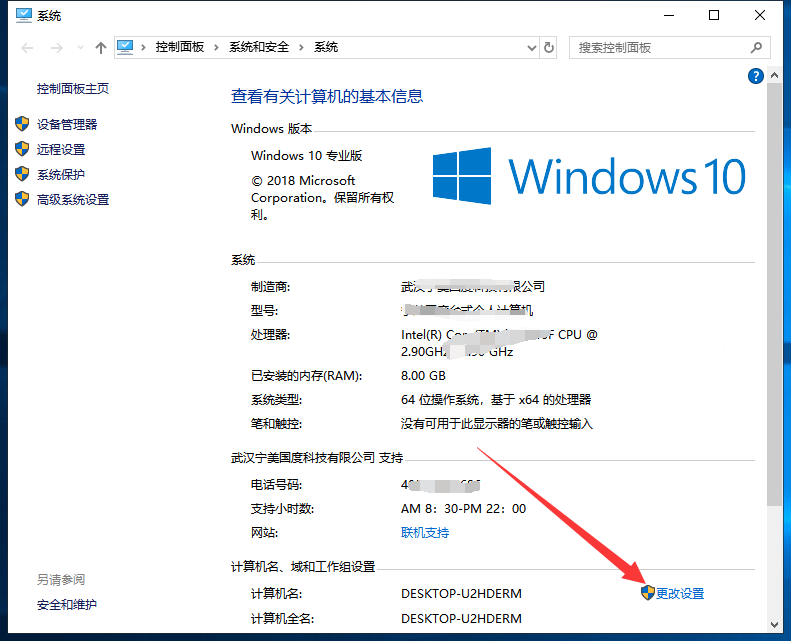The image size is (791, 641).
Task: Go up one level with the Up arrow
Action: click(x=100, y=47)
